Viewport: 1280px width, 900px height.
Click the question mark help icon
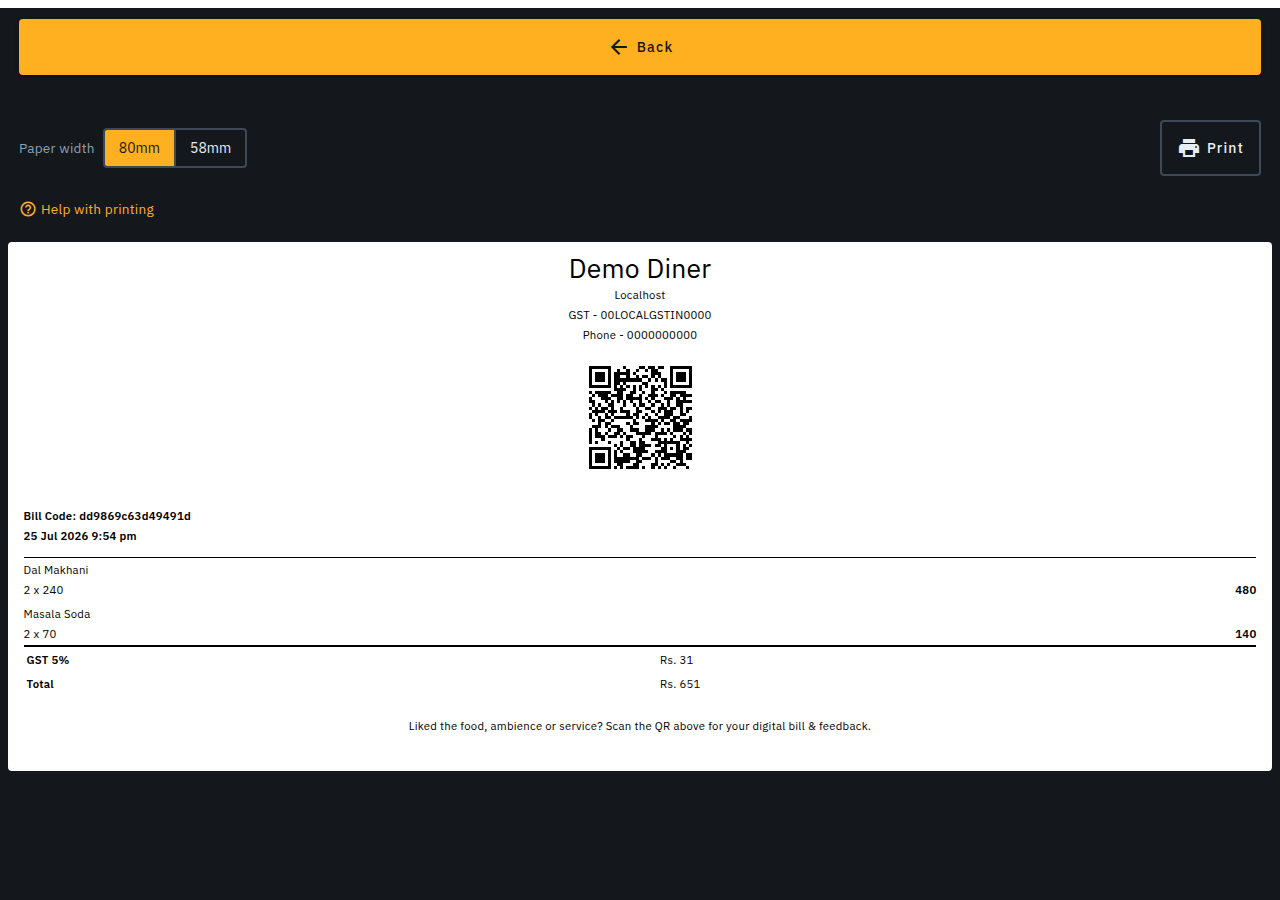coord(28,209)
